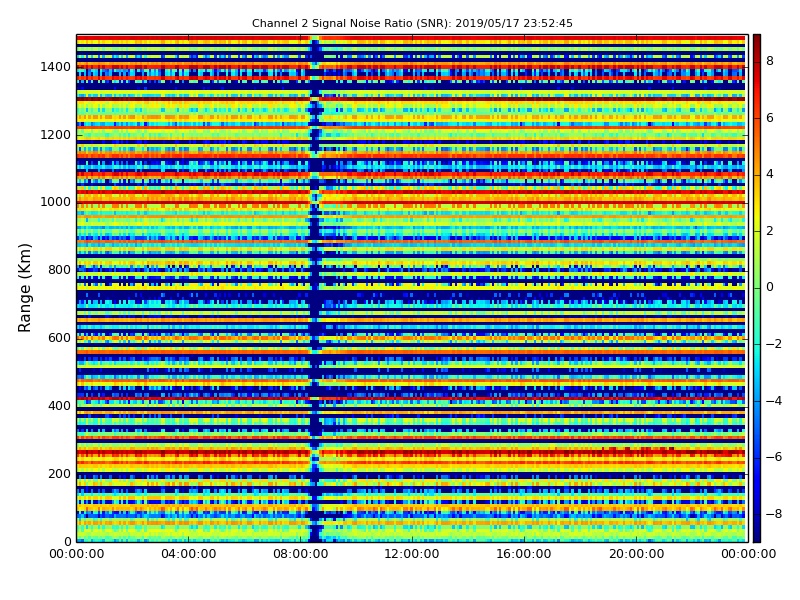Click the colorbar label 0

click(770, 287)
